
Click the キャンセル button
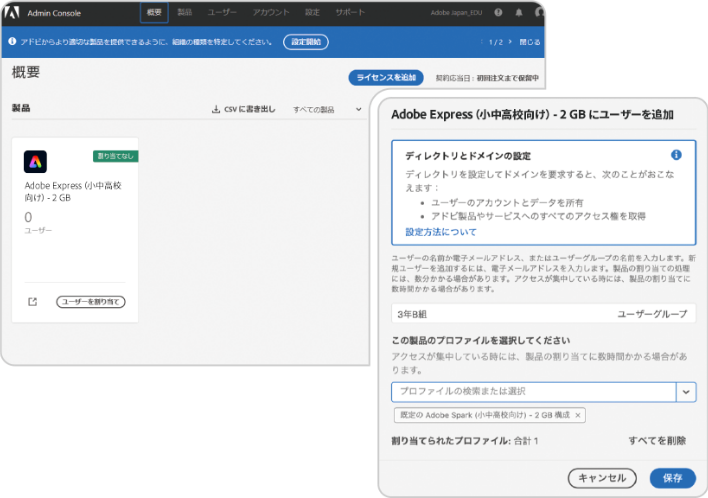pyautogui.click(x=602, y=478)
